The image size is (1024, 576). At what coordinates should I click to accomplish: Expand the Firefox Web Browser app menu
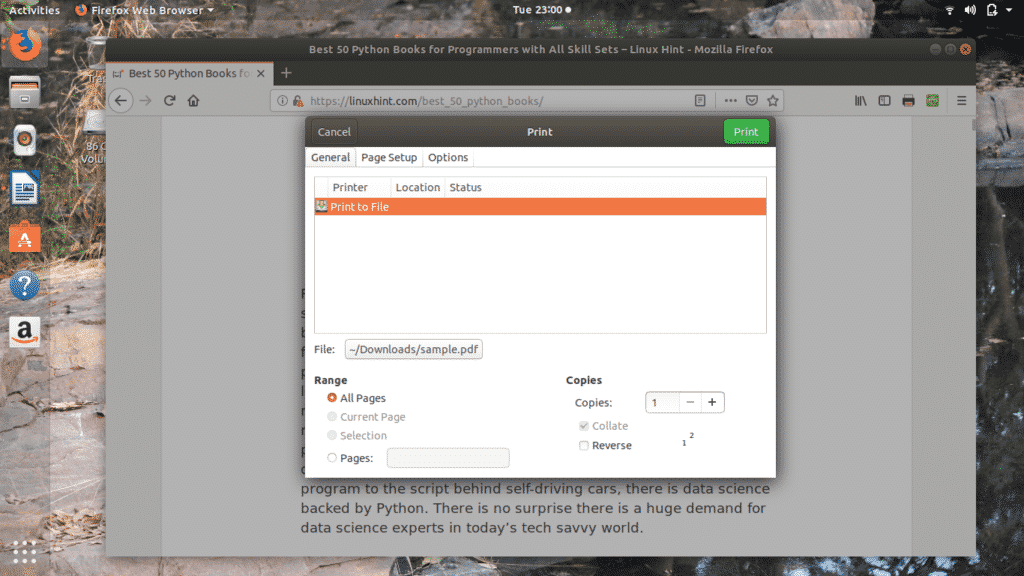point(145,10)
